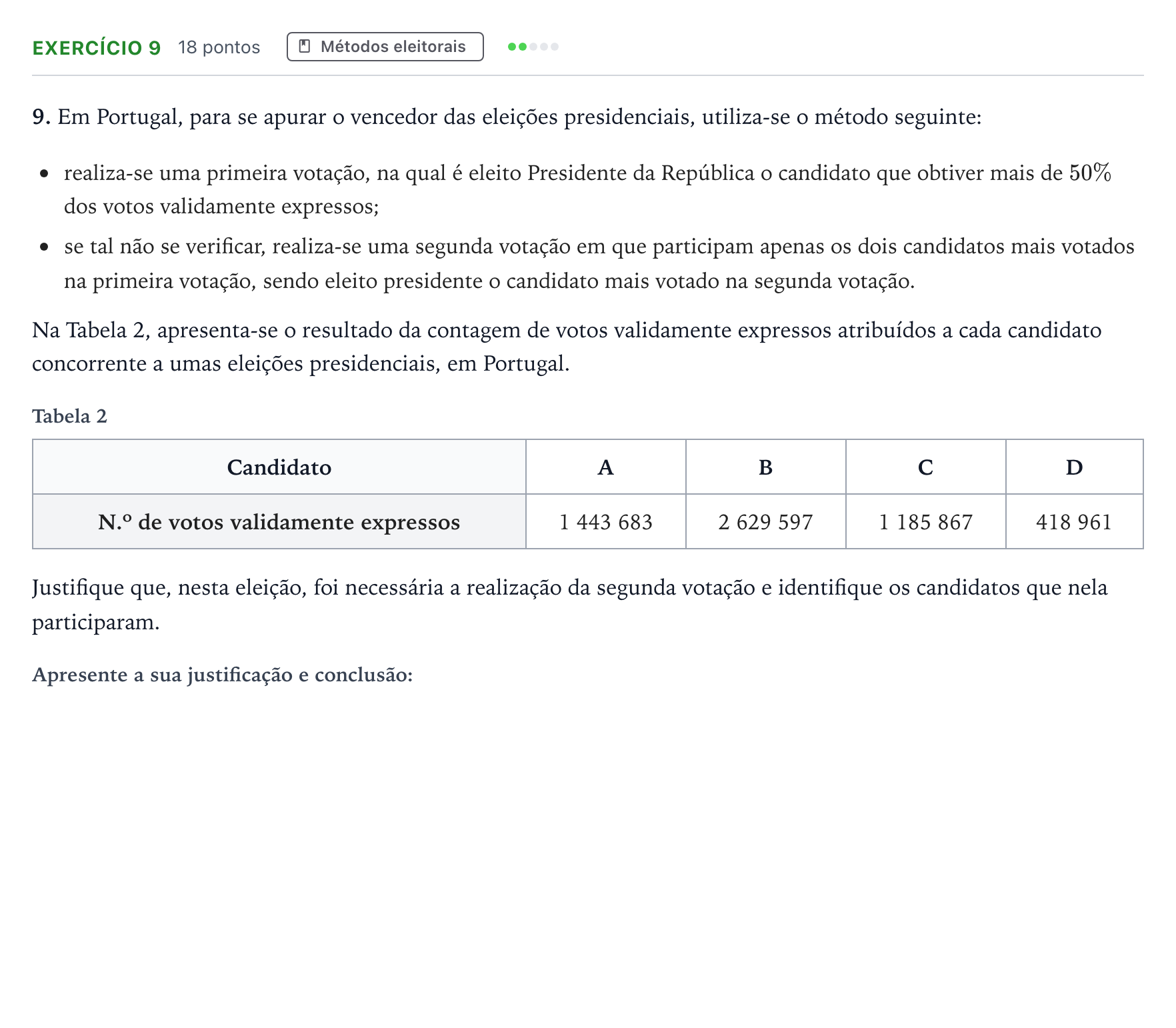Click the intro line starting 9. Em Portugal

pyautogui.click(x=507, y=117)
